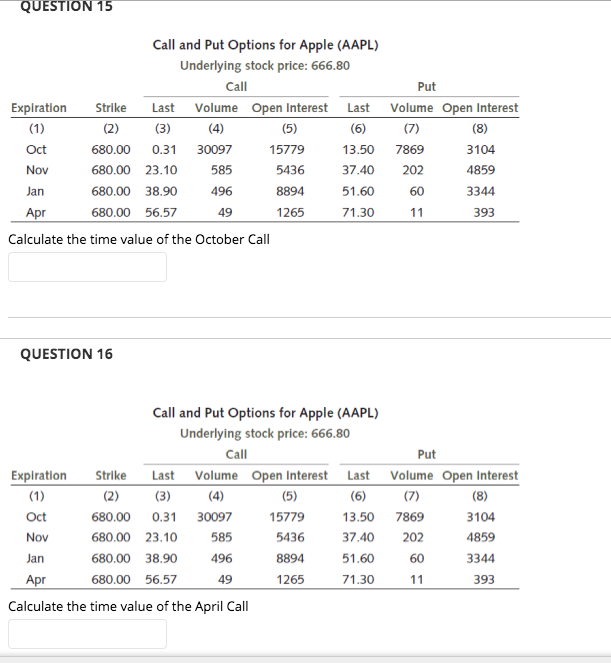
Task: Click the Strike column header in Question 16
Action: [111, 475]
